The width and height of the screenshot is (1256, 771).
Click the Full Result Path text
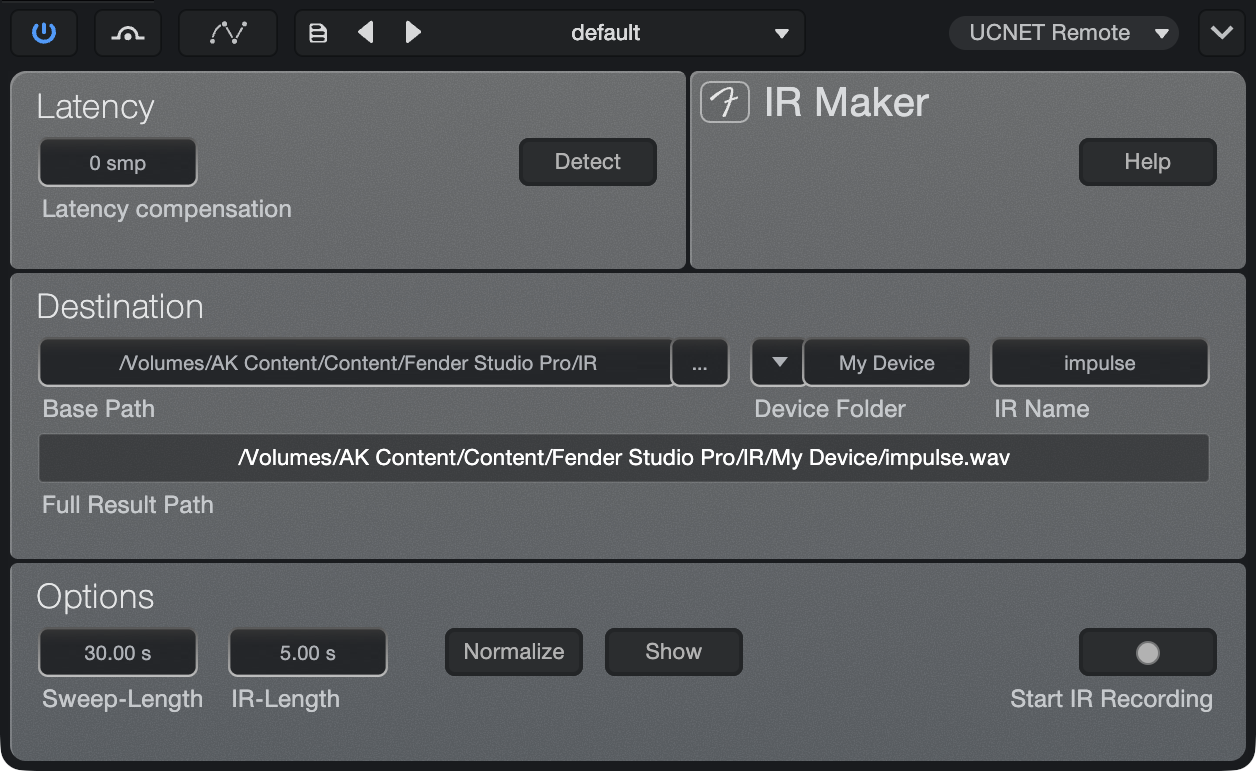pyautogui.click(x=624, y=458)
